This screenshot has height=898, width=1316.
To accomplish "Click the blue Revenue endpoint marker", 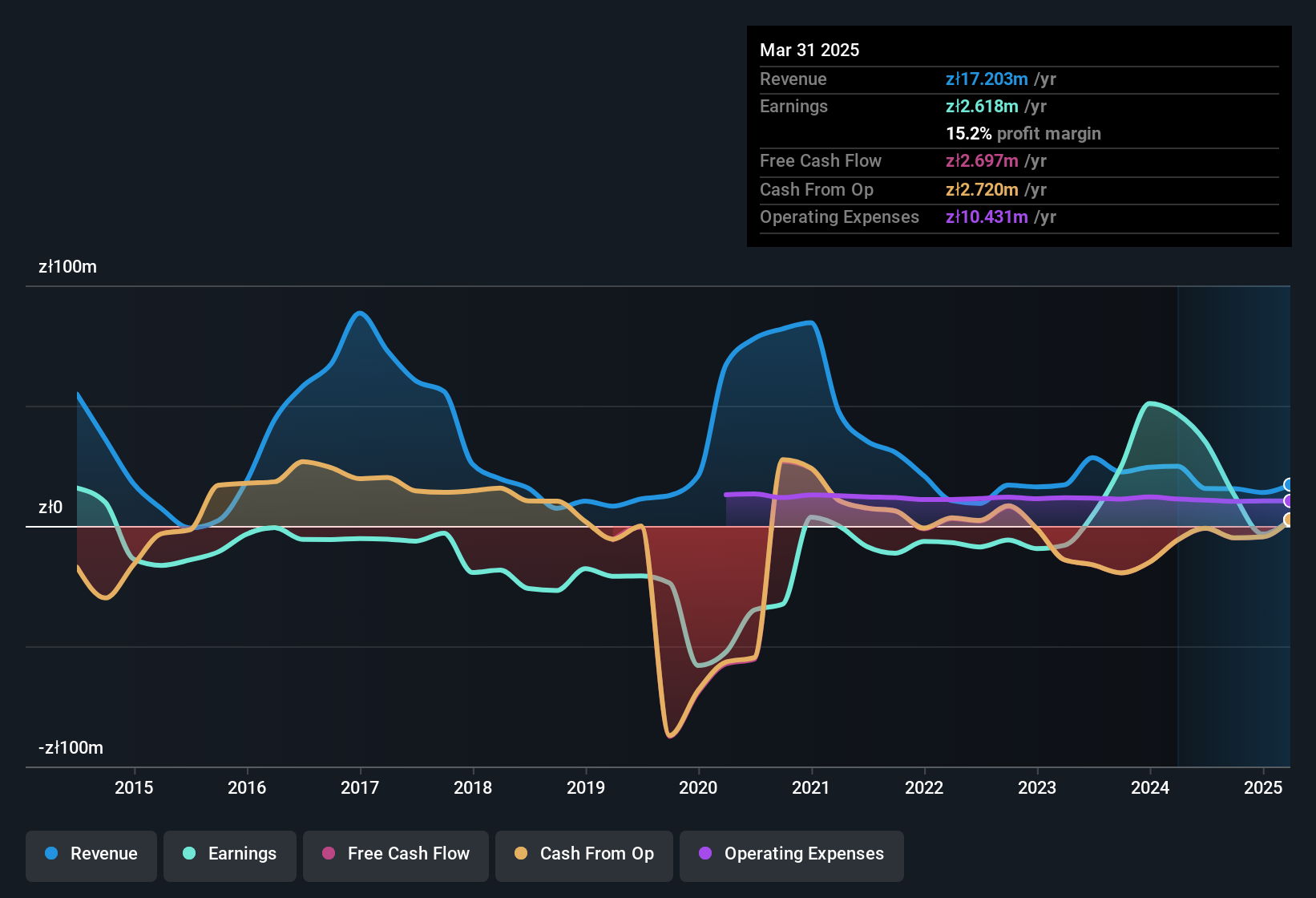I will 1289,484.
